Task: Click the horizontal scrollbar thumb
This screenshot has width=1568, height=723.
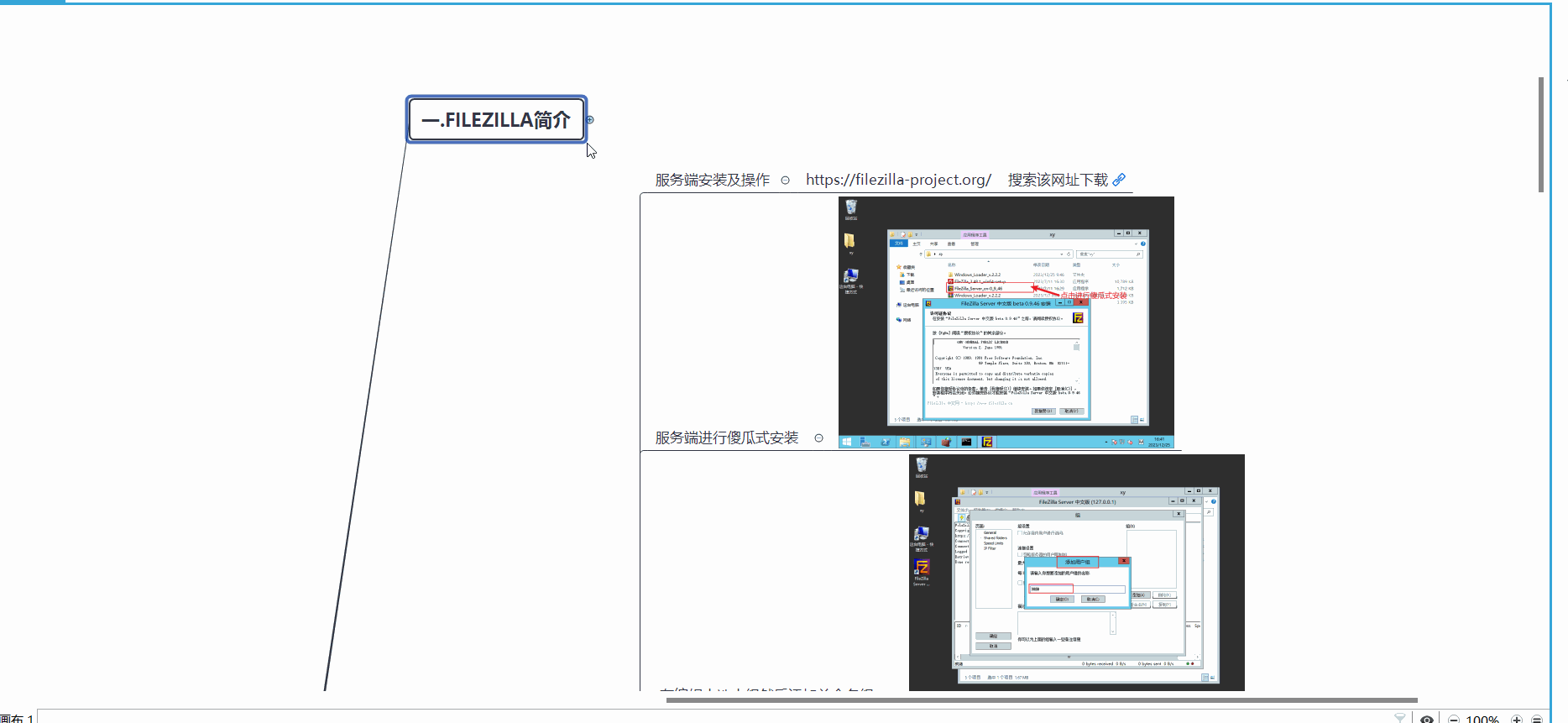Action: [1042, 699]
